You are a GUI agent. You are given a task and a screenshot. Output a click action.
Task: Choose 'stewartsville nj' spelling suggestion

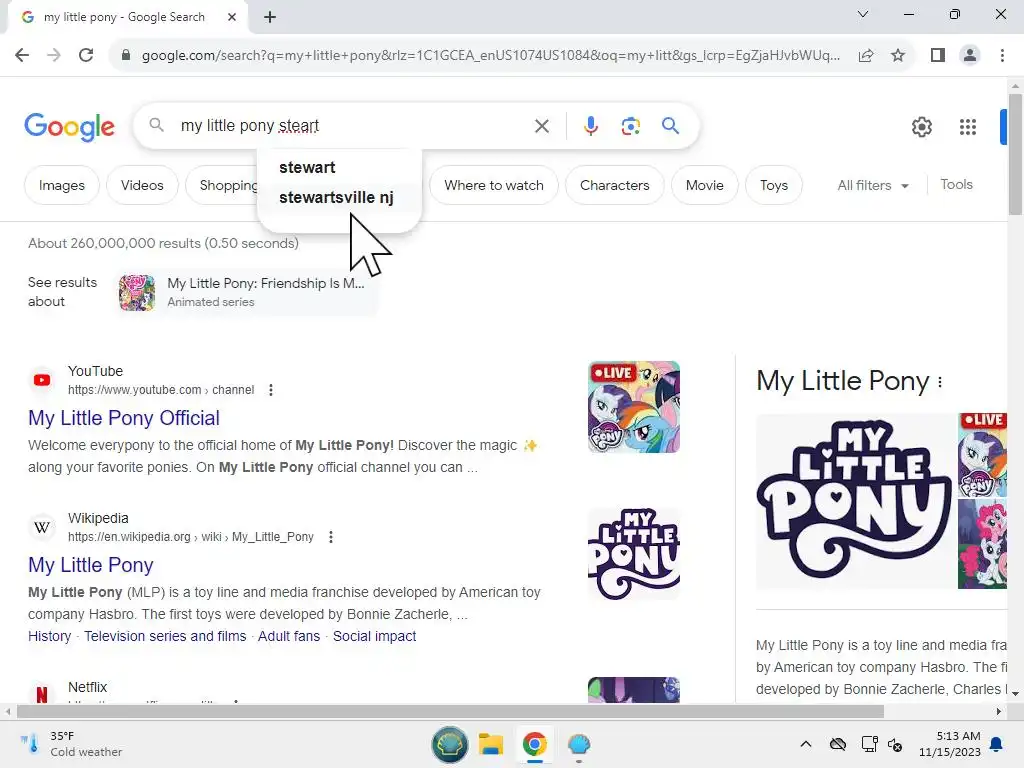(x=336, y=197)
